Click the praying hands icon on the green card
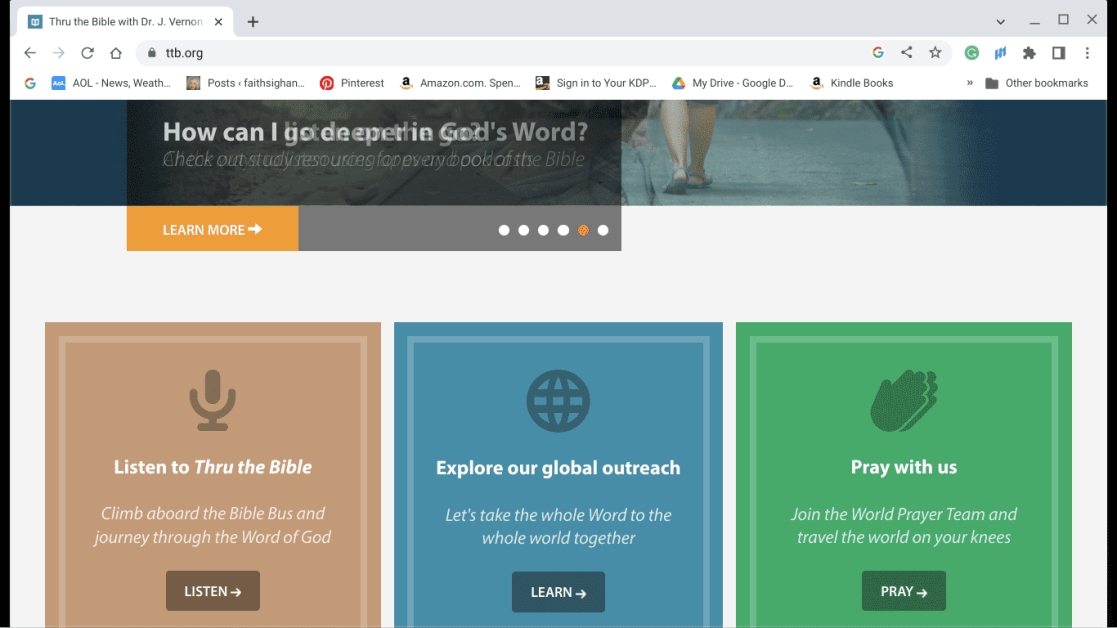Image resolution: width=1117 pixels, height=628 pixels. tap(903, 399)
